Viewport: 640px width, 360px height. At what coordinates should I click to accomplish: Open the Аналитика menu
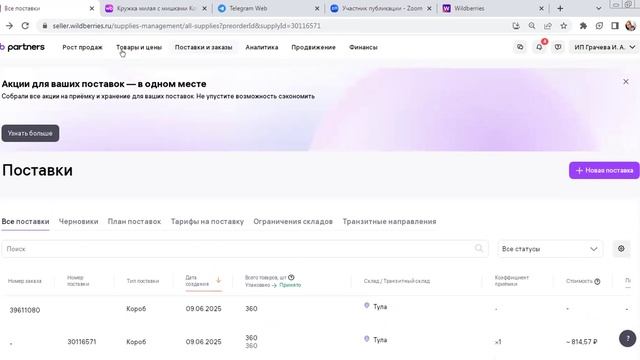(x=262, y=47)
